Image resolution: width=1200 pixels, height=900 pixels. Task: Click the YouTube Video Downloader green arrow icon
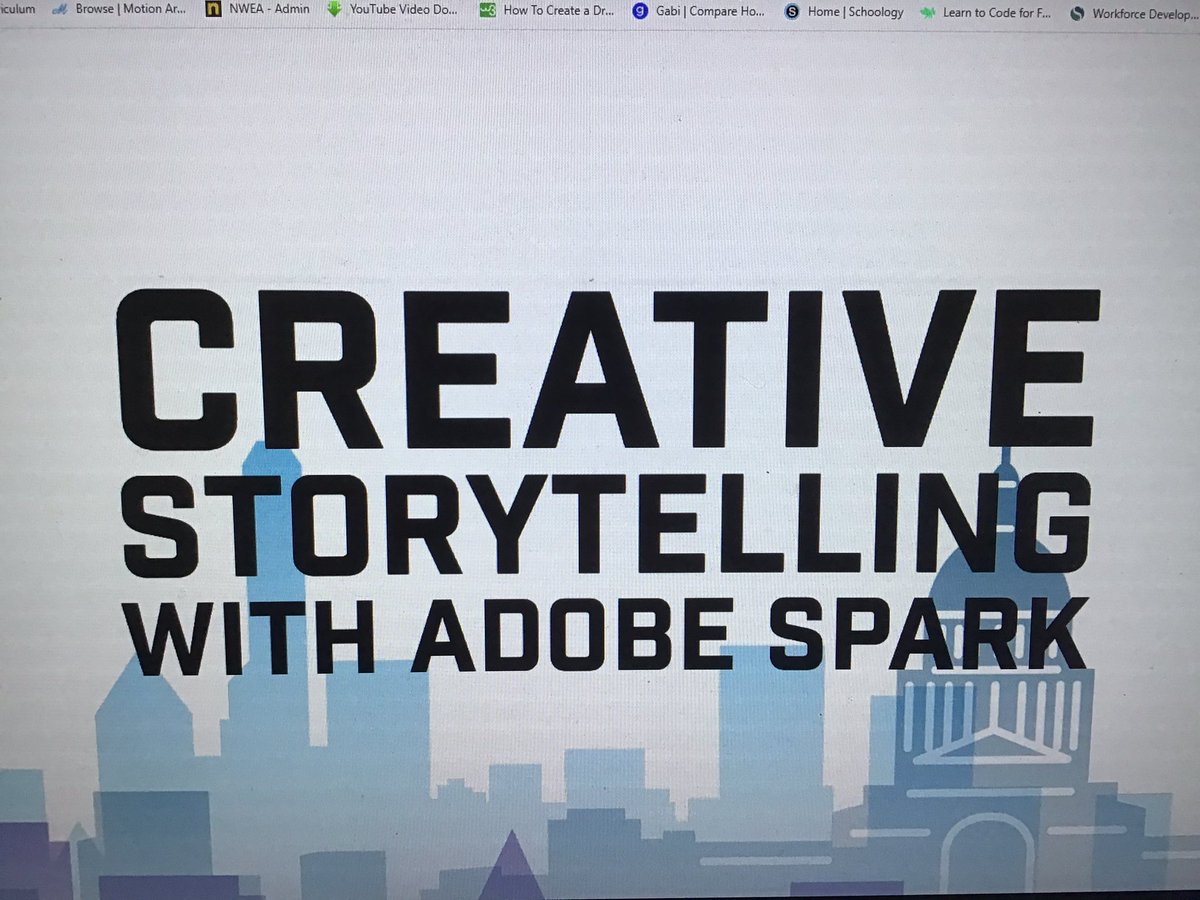click(x=336, y=10)
